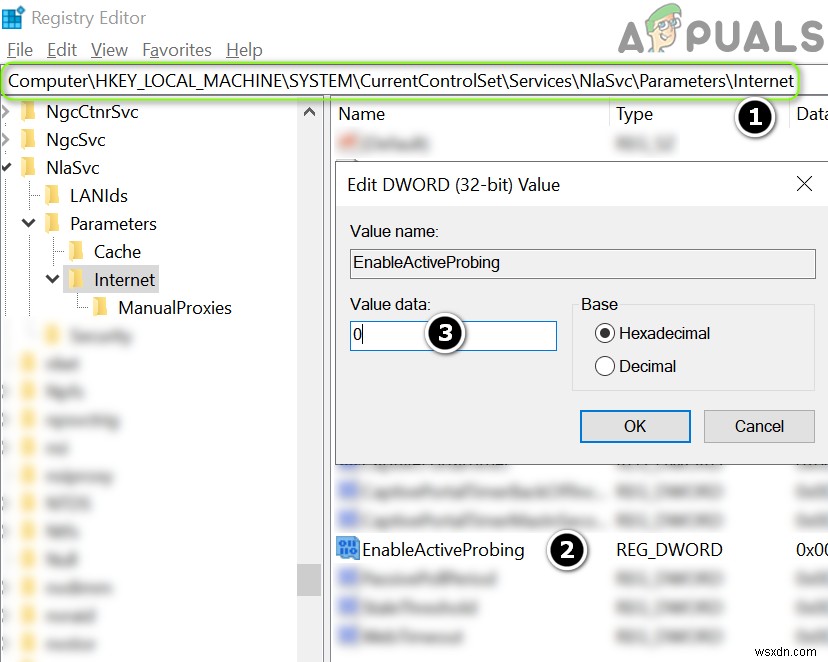Select the ManualProxies folder icon
The height and width of the screenshot is (662, 828).
pos(100,307)
